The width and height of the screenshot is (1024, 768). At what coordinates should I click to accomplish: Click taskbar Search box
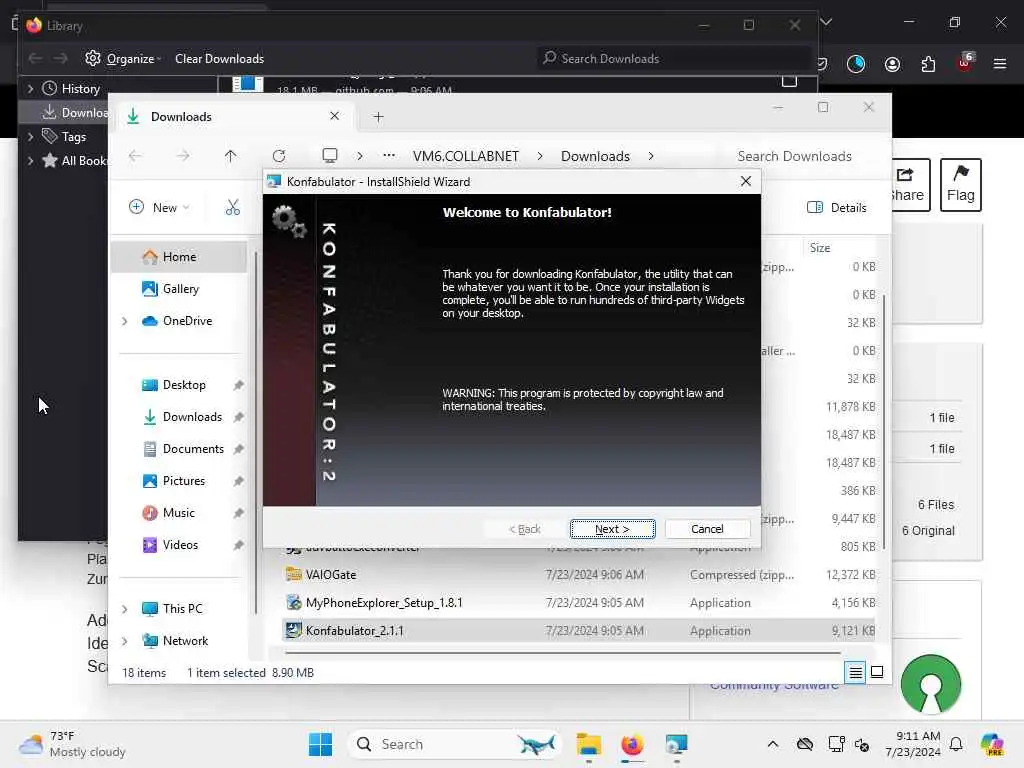click(455, 744)
